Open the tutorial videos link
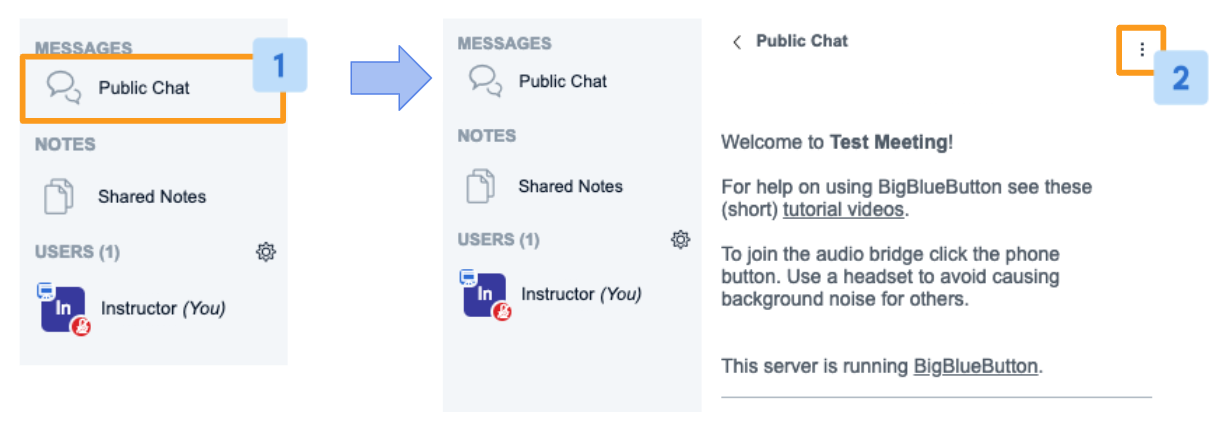Screen dimensions: 1219x424 [843, 210]
